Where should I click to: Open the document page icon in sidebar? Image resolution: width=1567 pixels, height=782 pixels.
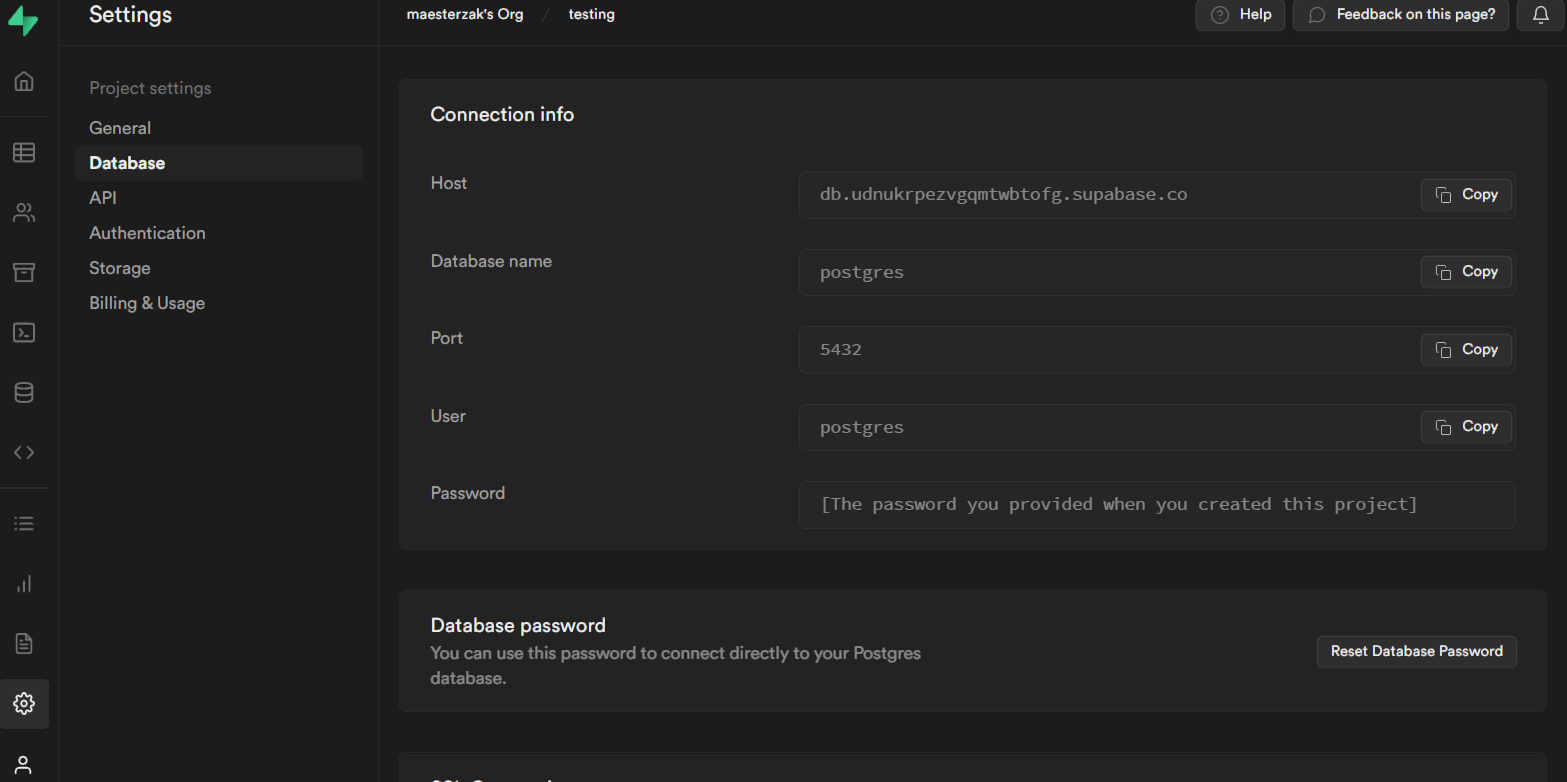24,643
